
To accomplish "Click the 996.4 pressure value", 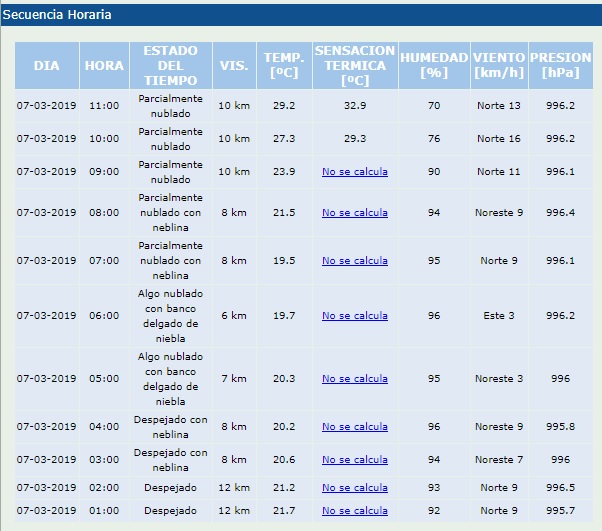I will 561,213.
